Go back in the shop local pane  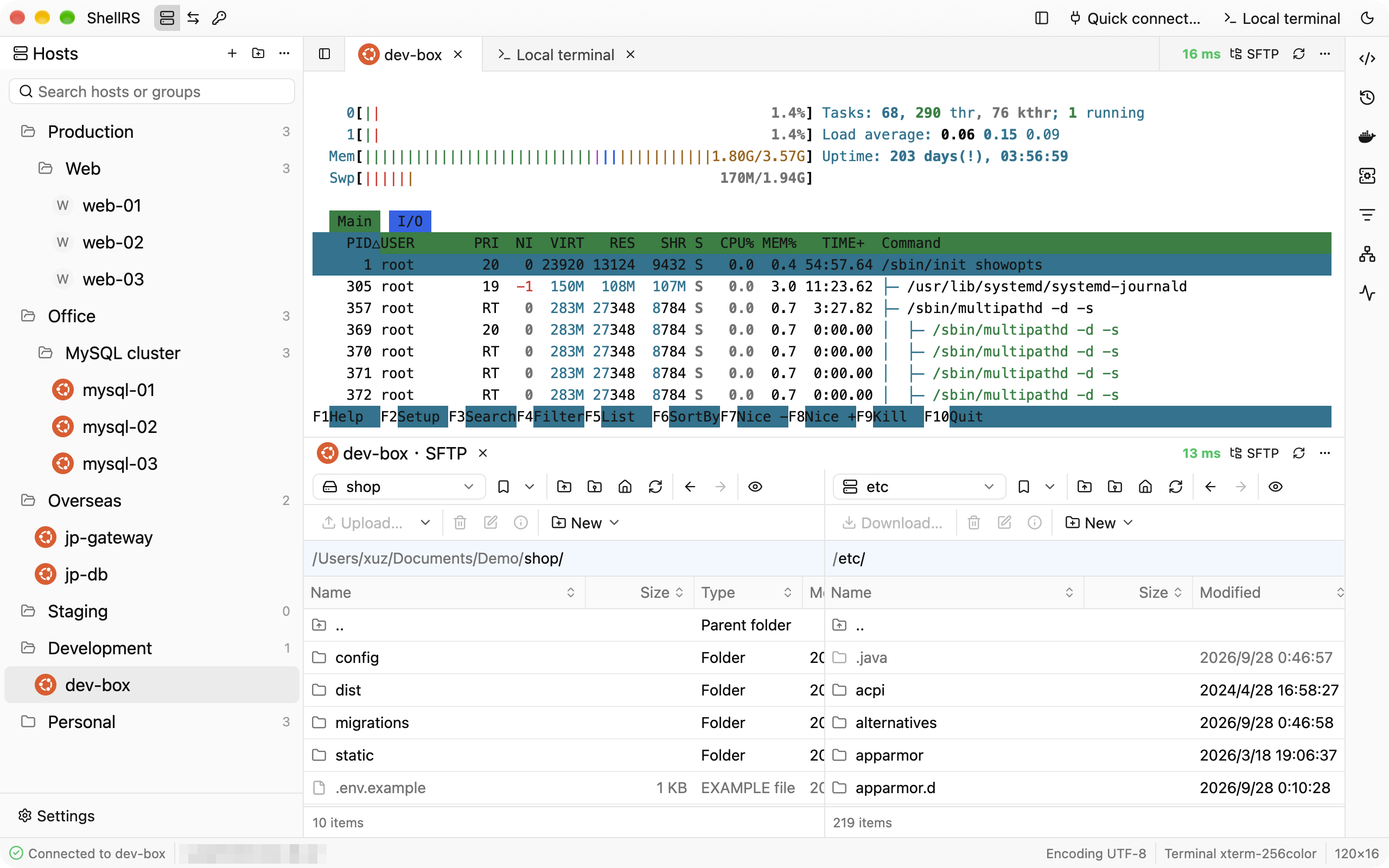[x=690, y=487]
